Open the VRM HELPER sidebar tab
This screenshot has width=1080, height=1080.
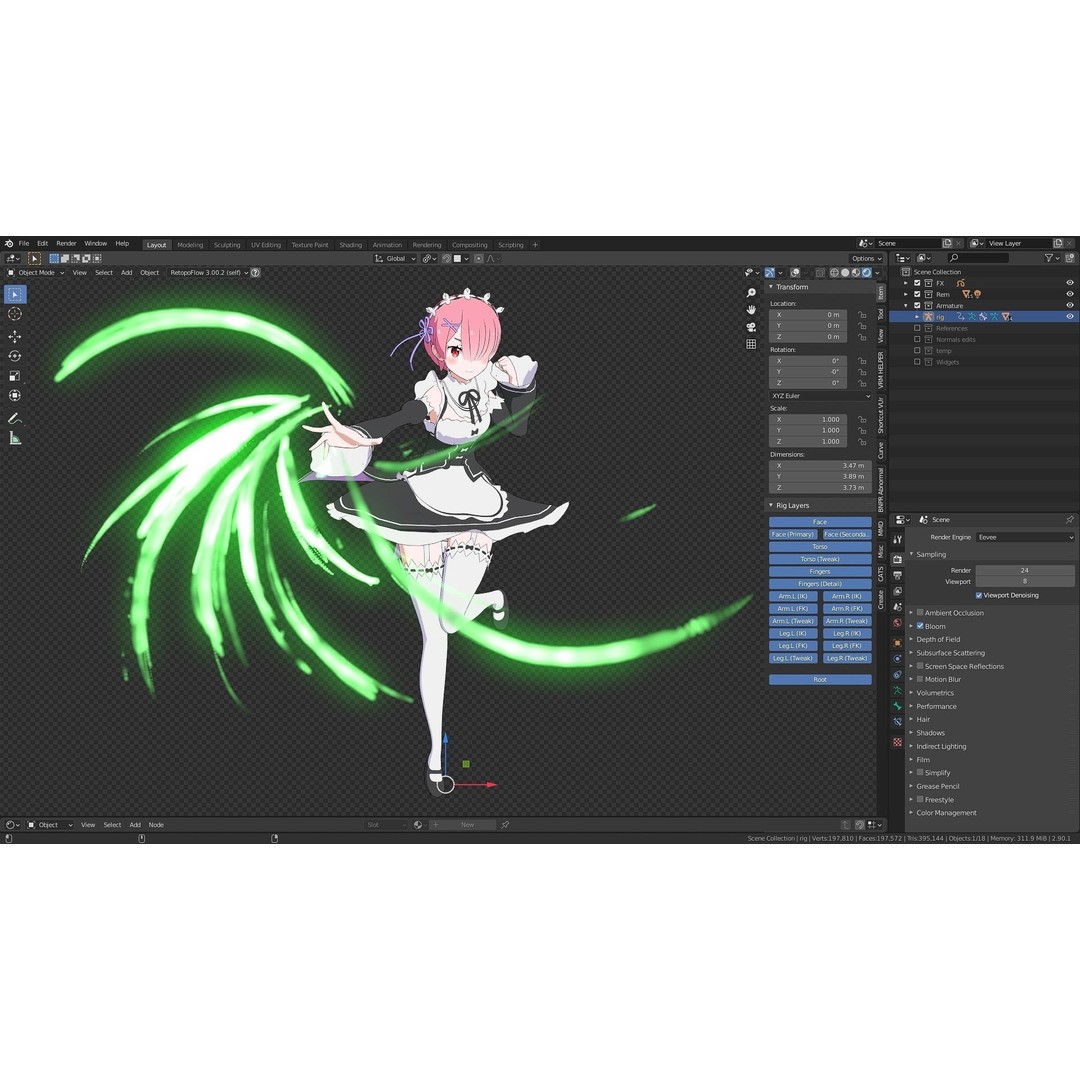880,371
